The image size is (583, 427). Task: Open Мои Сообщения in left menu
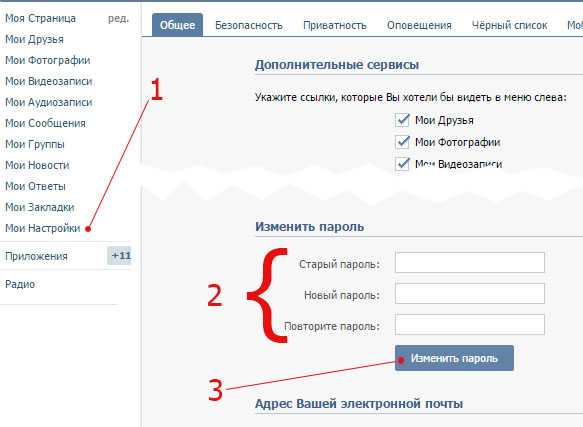click(45, 123)
